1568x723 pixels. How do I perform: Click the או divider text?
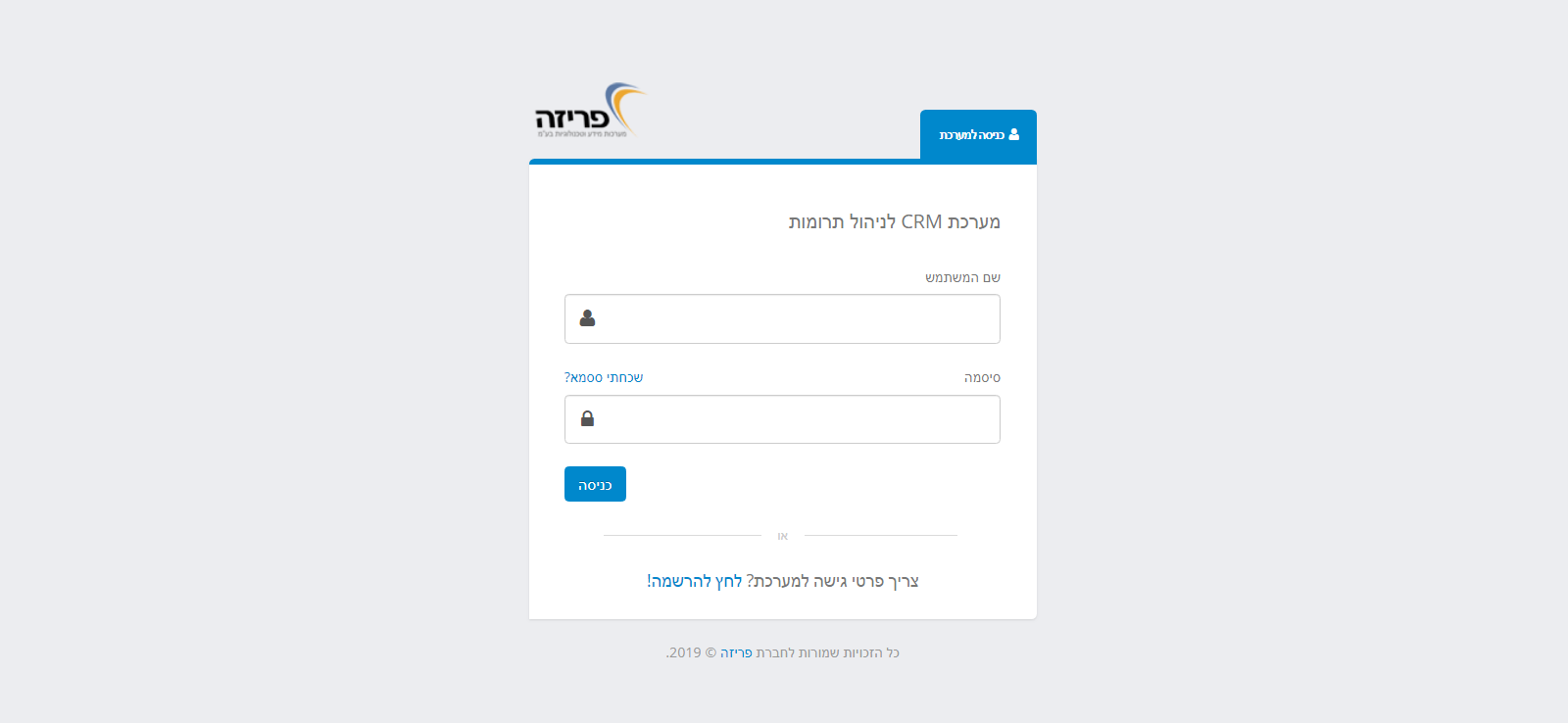(x=782, y=536)
